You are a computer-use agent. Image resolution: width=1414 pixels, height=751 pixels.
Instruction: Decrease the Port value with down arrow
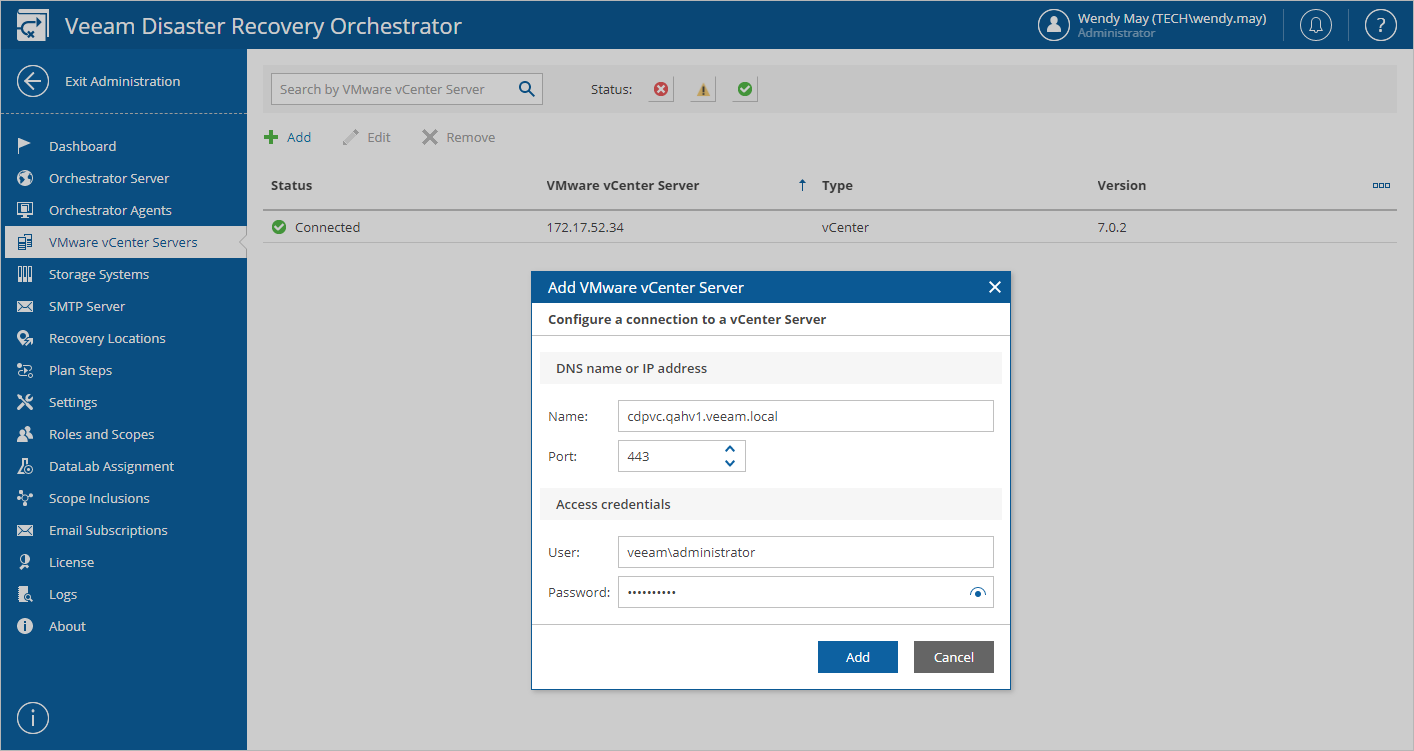point(729,463)
